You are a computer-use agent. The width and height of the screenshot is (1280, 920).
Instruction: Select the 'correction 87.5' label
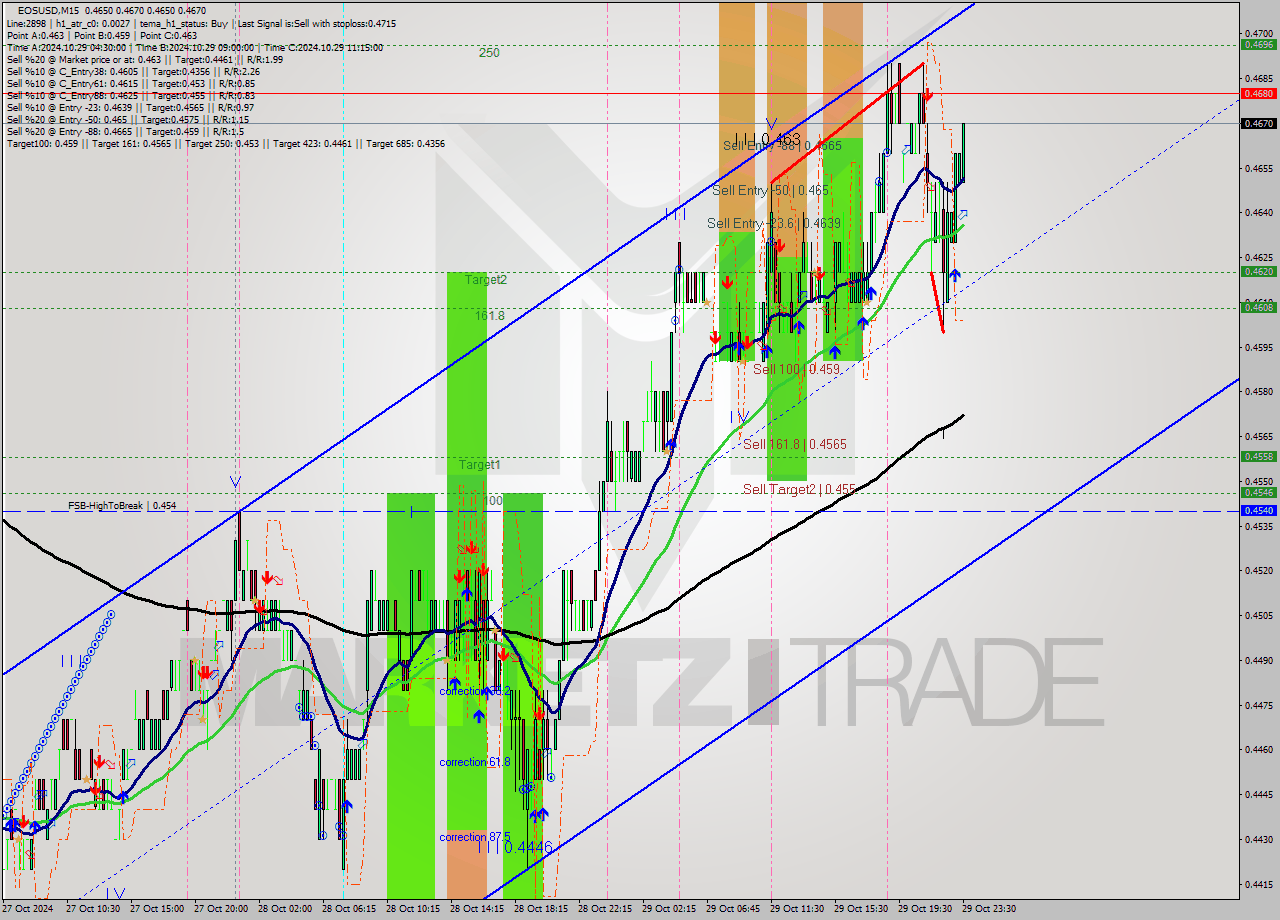click(475, 837)
